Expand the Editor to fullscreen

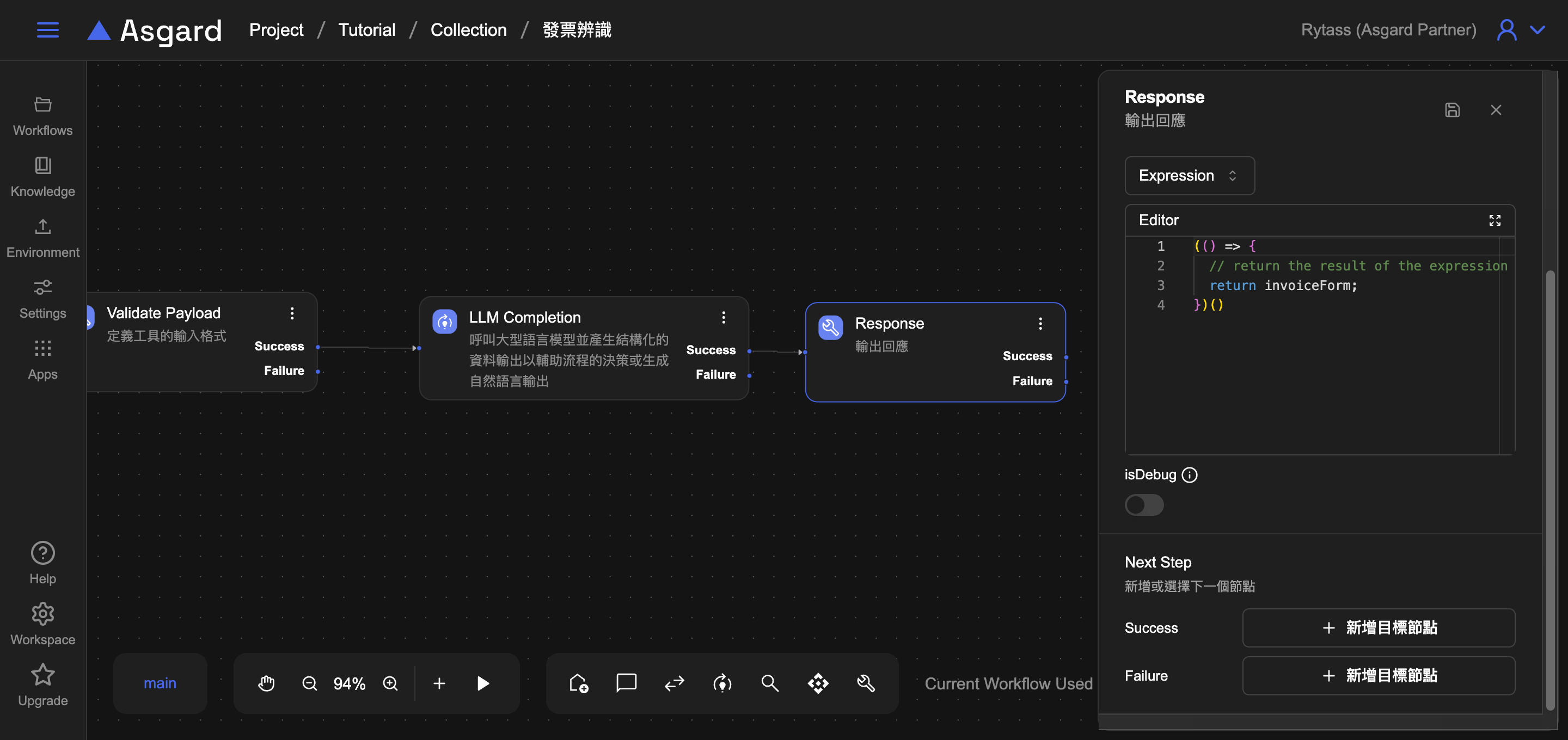pyautogui.click(x=1494, y=220)
